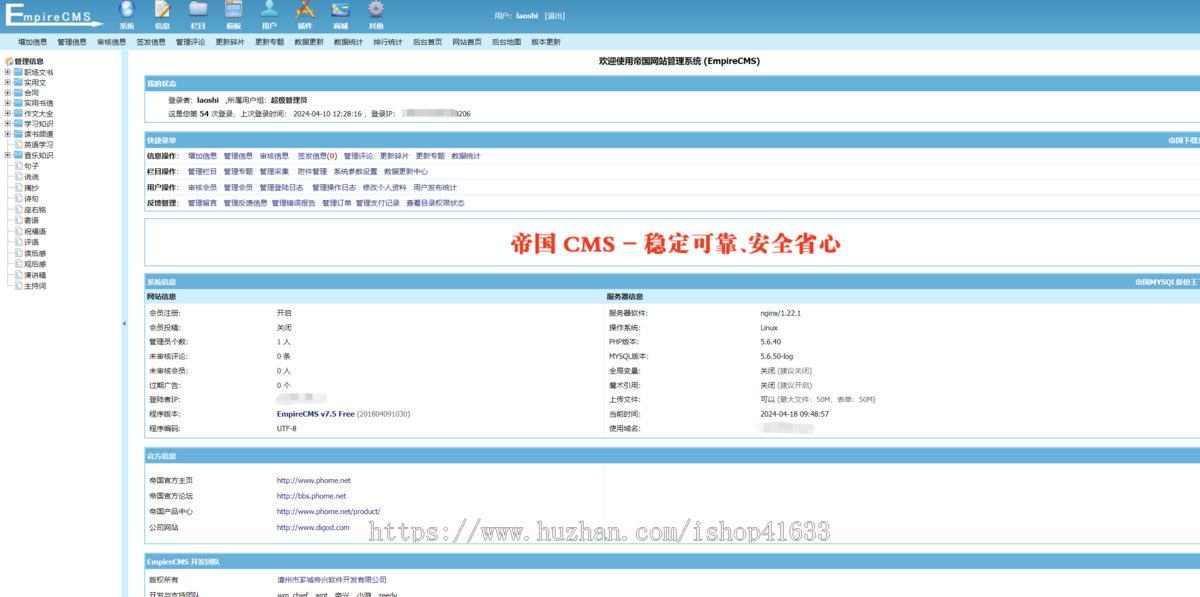Click the page icon beside 诗句
Image resolution: width=1200 pixels, height=597 pixels.
tap(18, 199)
